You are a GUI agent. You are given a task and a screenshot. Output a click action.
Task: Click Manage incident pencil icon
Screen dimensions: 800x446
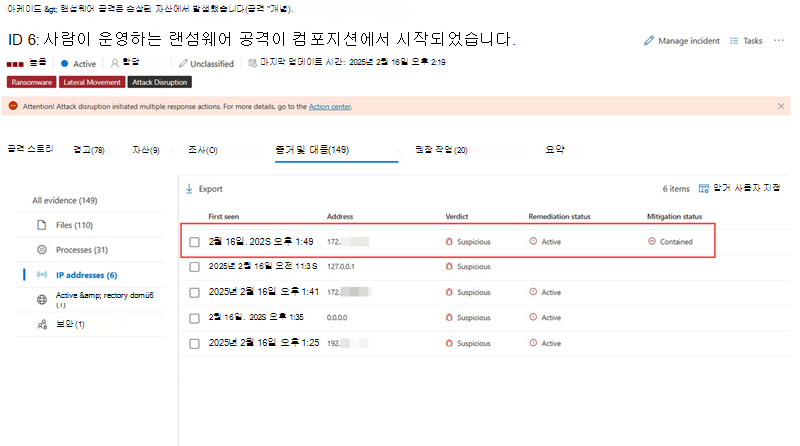coord(648,41)
